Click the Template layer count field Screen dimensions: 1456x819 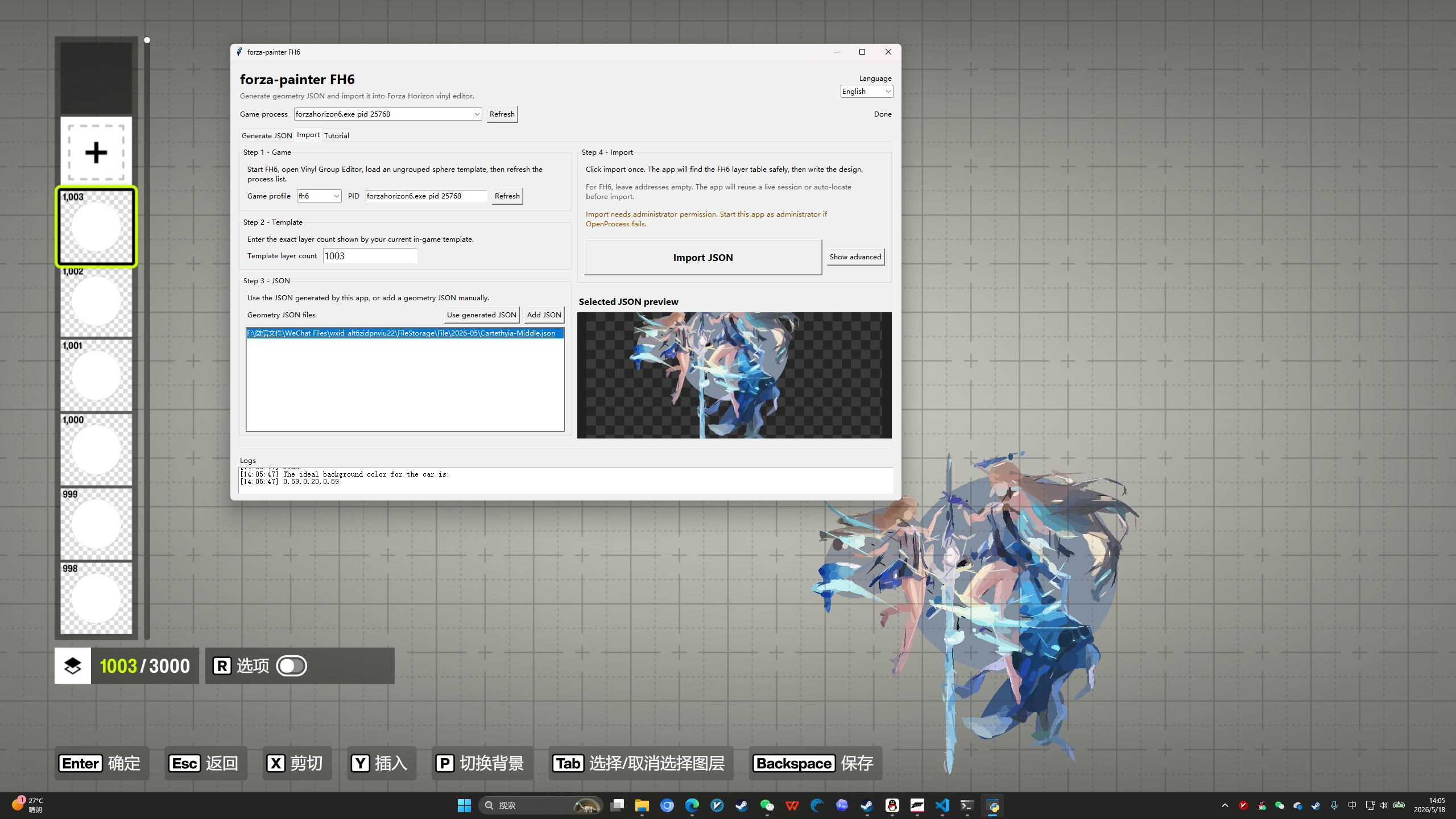tap(370, 256)
